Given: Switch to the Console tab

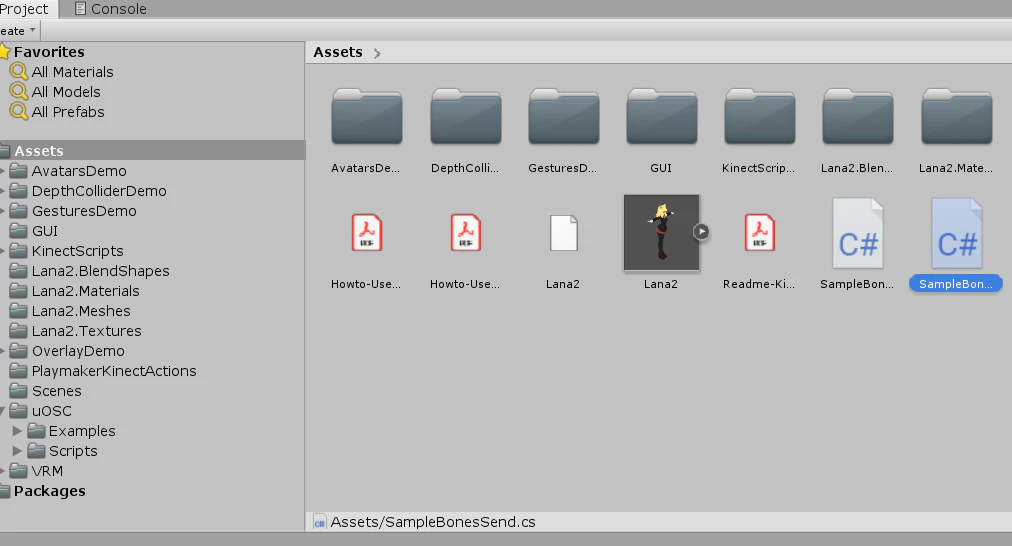Looking at the screenshot, I should pyautogui.click(x=110, y=9).
